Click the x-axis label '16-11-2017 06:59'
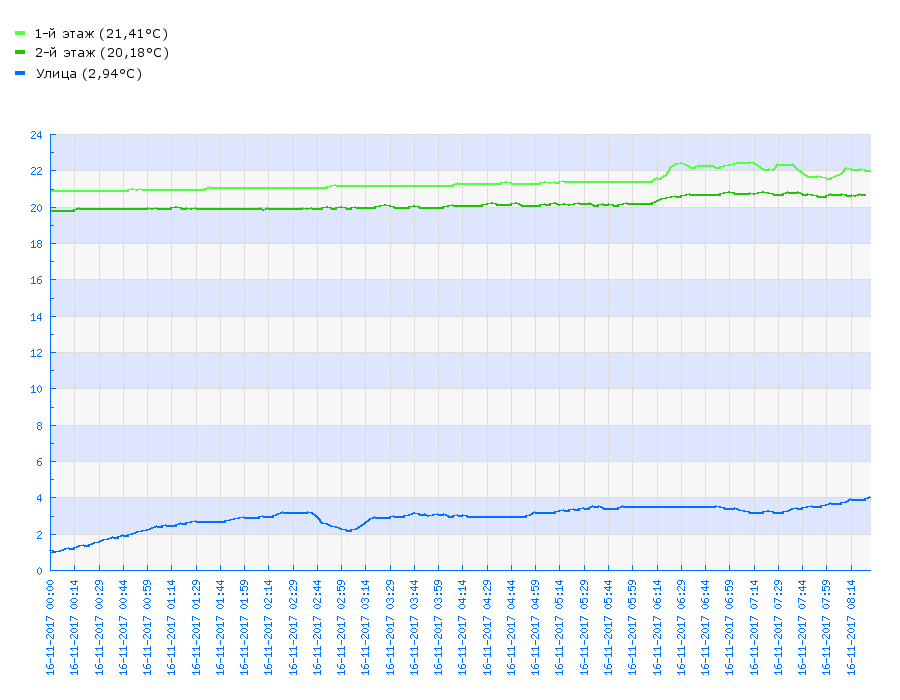Screen dimensions: 900x700 (729, 627)
